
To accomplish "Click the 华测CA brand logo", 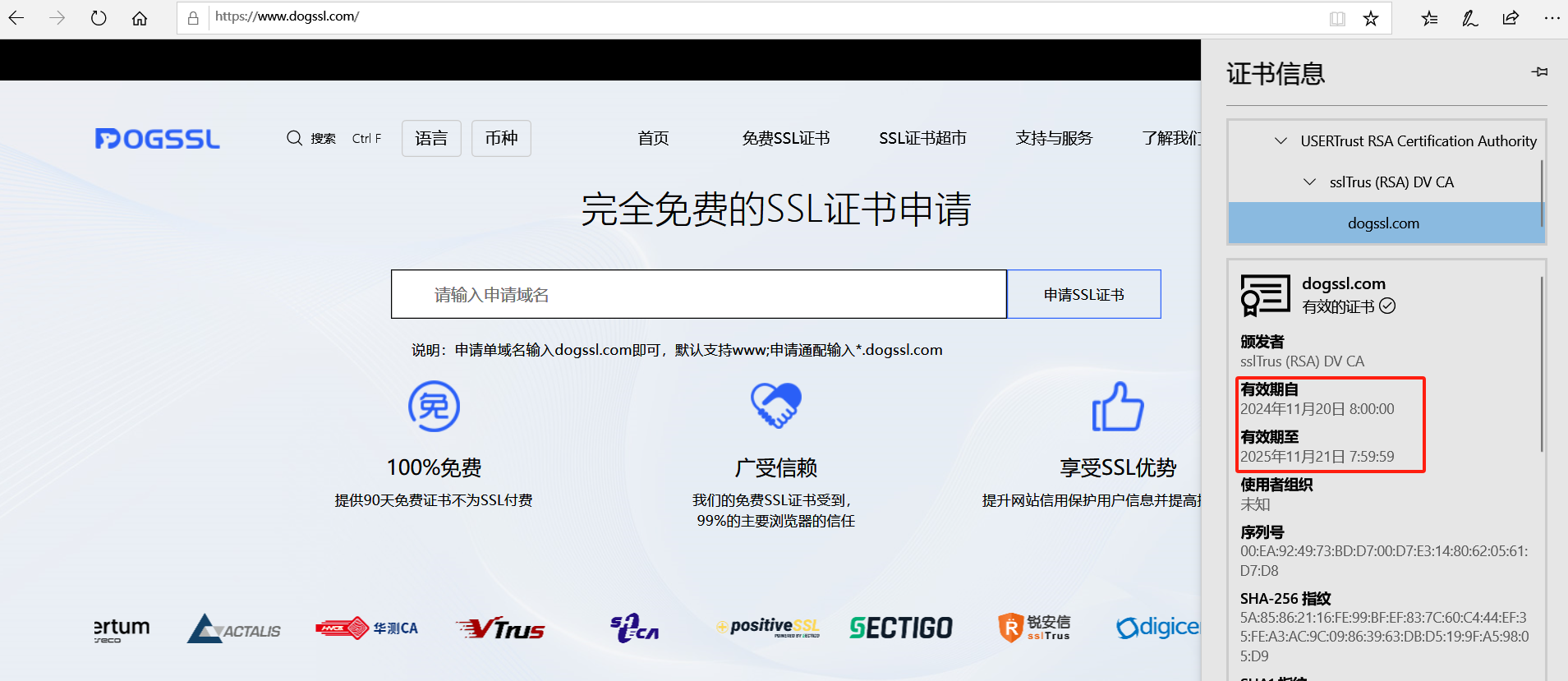I will pos(366,628).
